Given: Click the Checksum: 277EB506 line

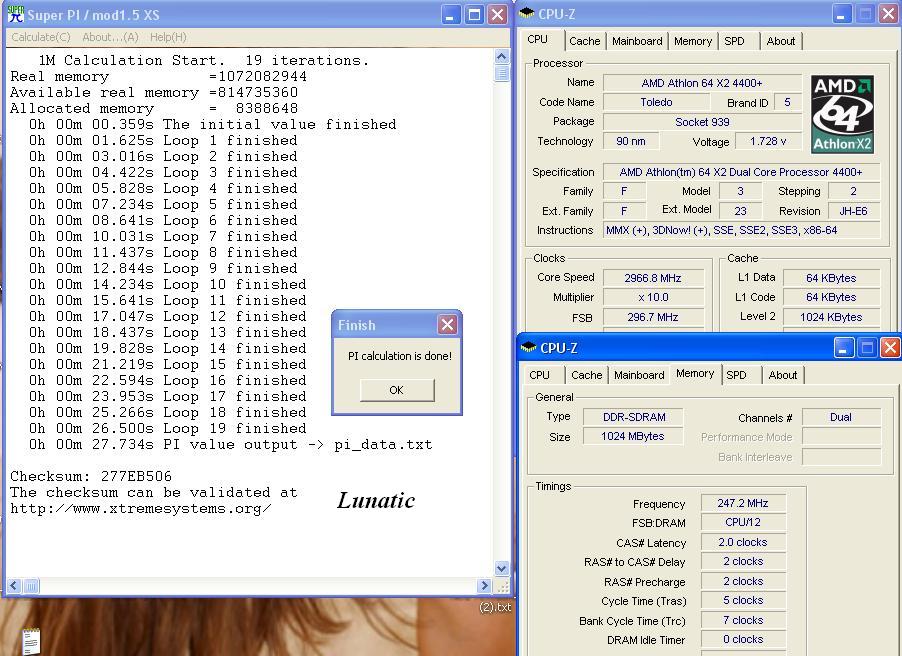Looking at the screenshot, I should click(x=91, y=476).
